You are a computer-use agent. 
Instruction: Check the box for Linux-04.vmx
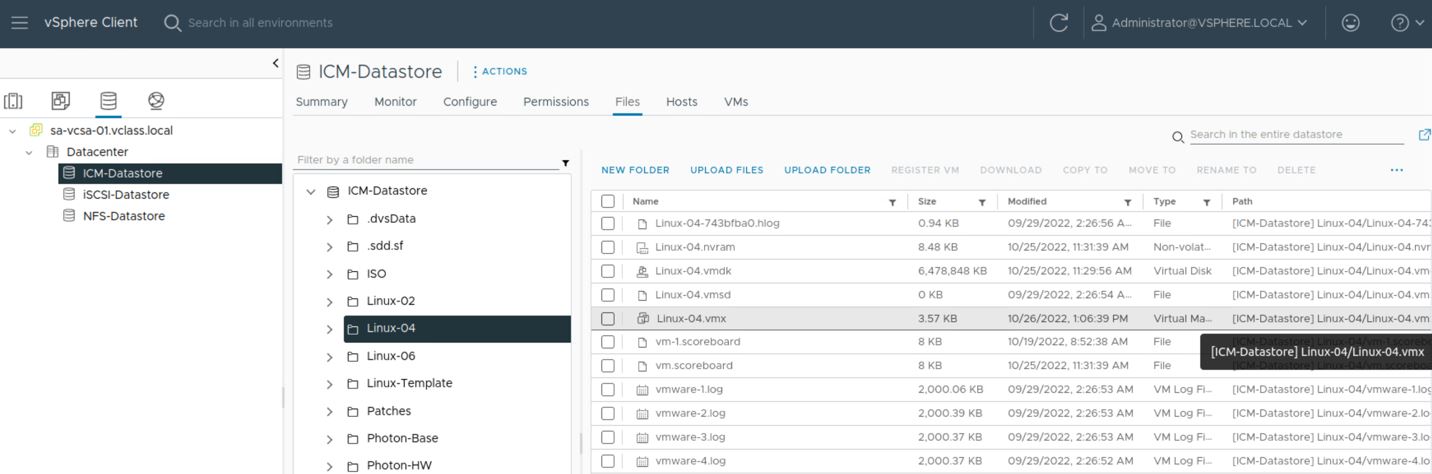(607, 319)
